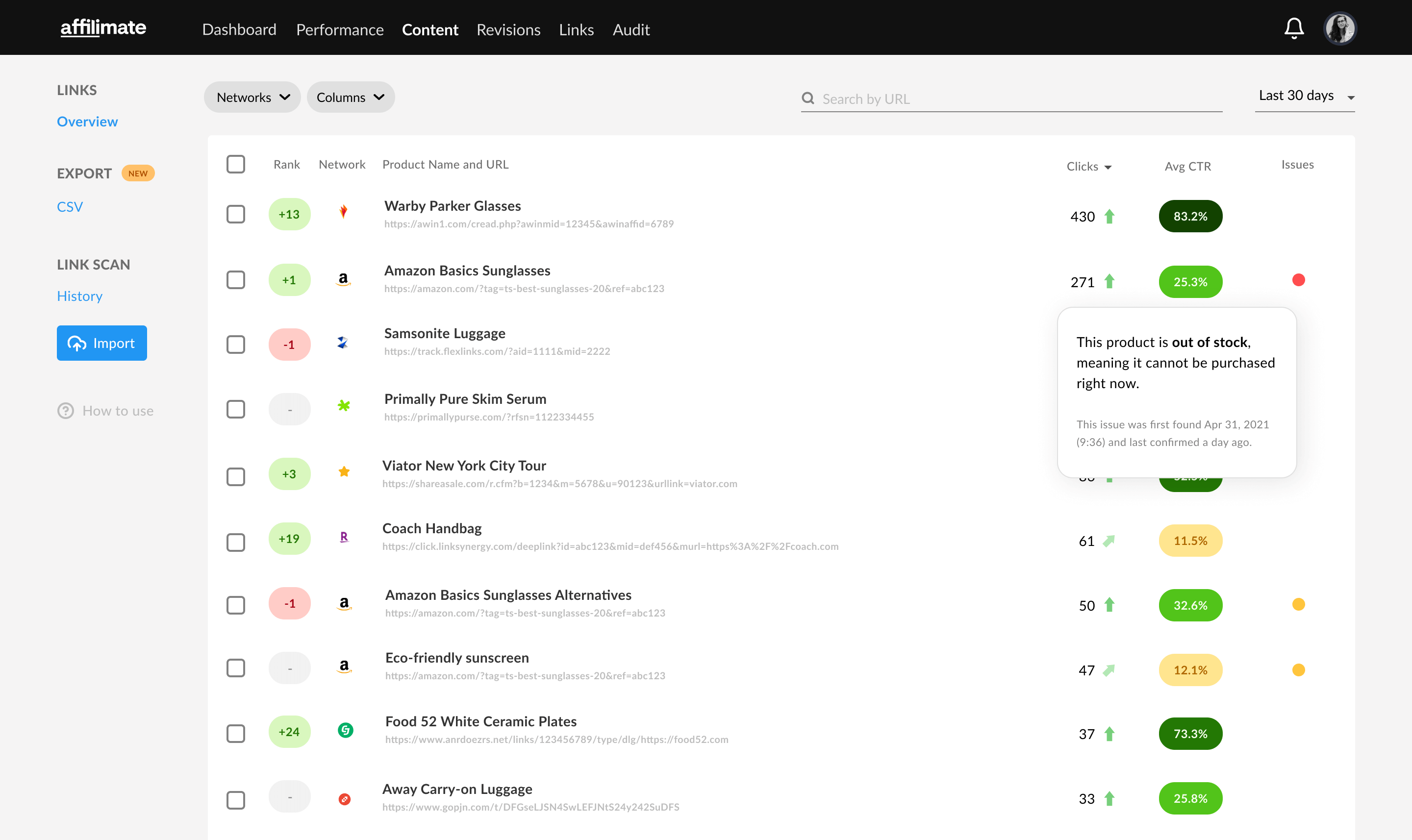This screenshot has width=1412, height=840.
Task: Open the Overview link in sidebar
Action: click(87, 122)
